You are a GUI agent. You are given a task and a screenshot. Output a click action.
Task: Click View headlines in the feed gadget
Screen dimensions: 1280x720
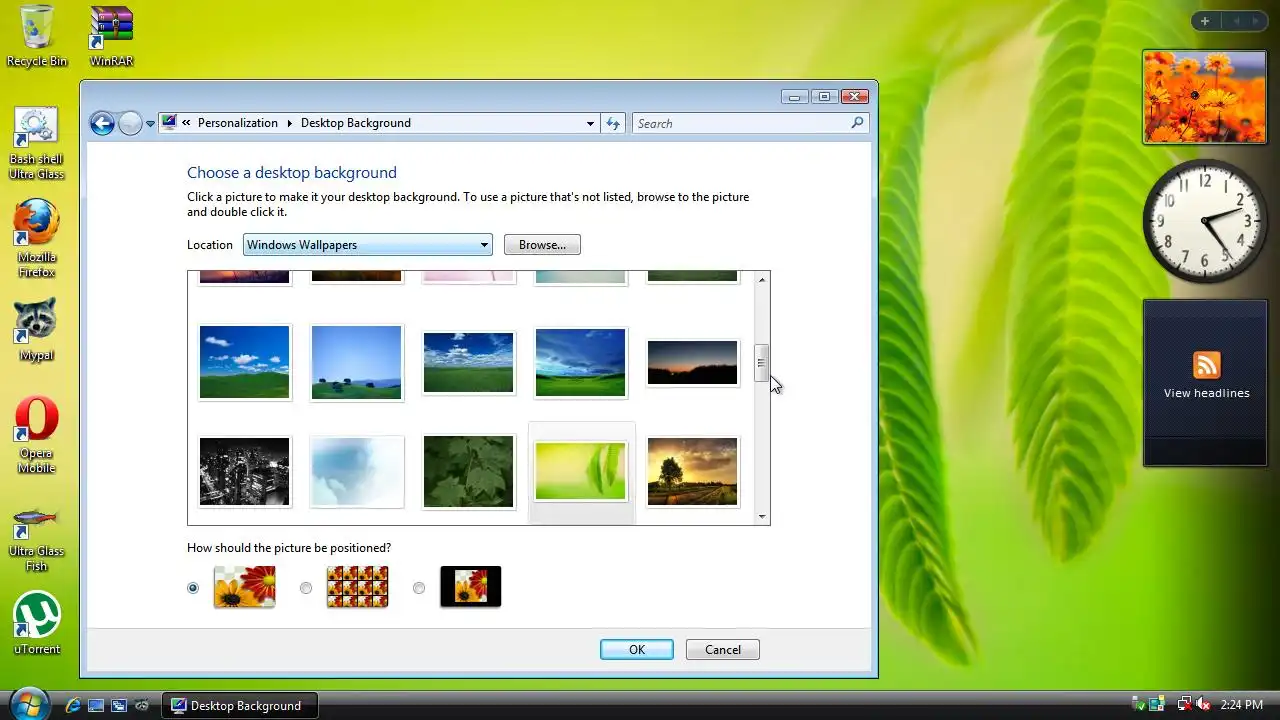(x=1207, y=393)
